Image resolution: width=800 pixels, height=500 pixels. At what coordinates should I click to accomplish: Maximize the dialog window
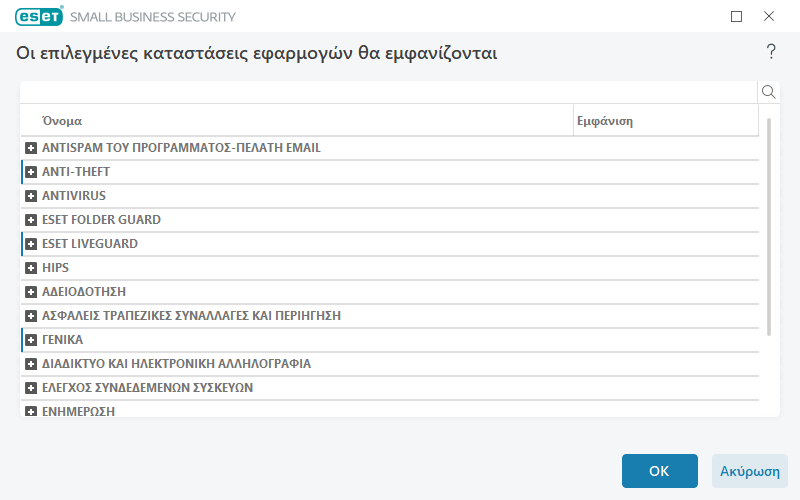[737, 16]
